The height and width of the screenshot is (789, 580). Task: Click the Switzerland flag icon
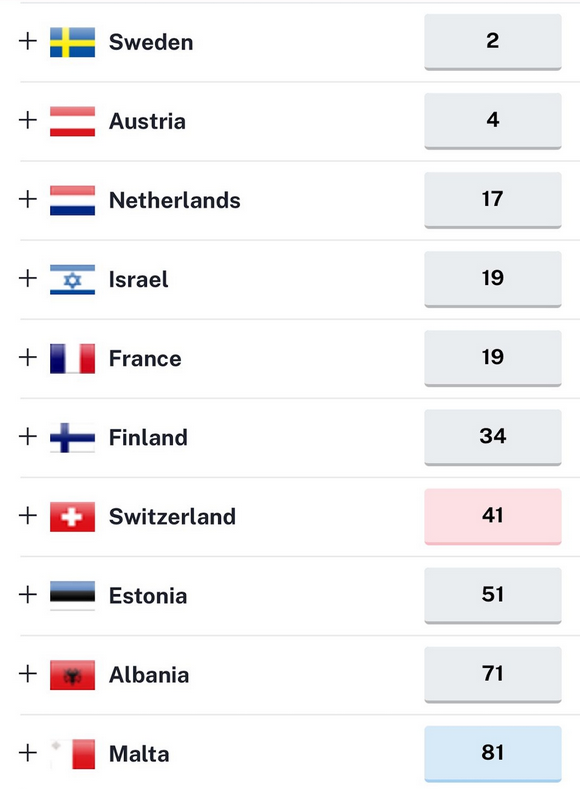(x=72, y=517)
